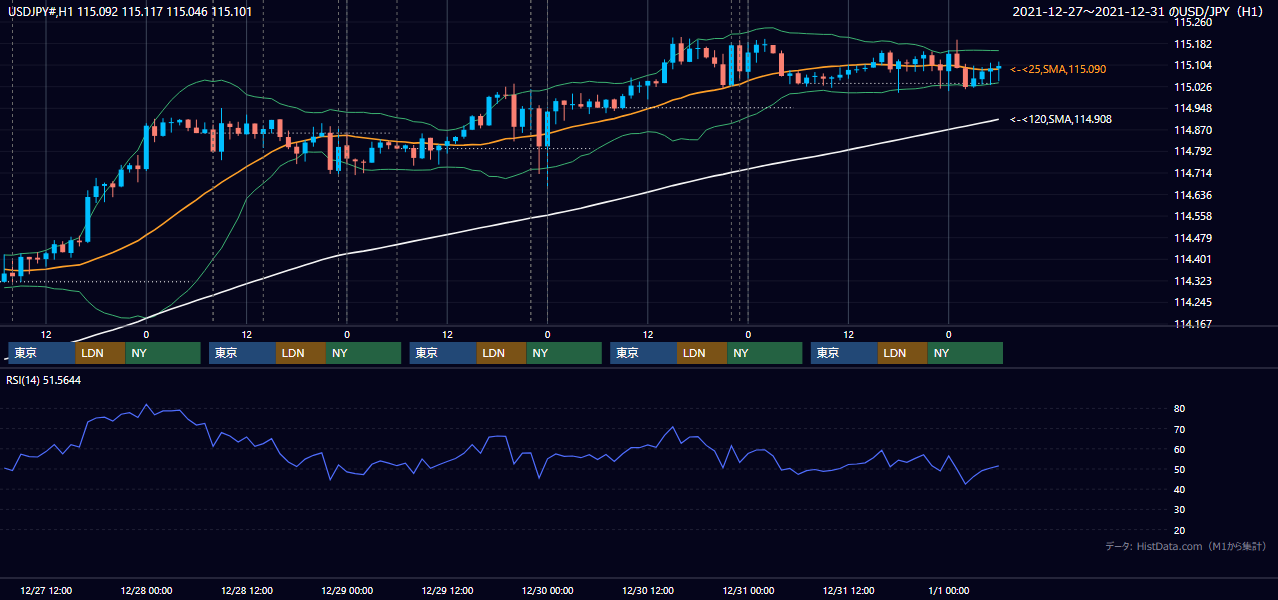Select the 114.401 price axis value
The height and width of the screenshot is (600, 1278).
click(x=1191, y=259)
